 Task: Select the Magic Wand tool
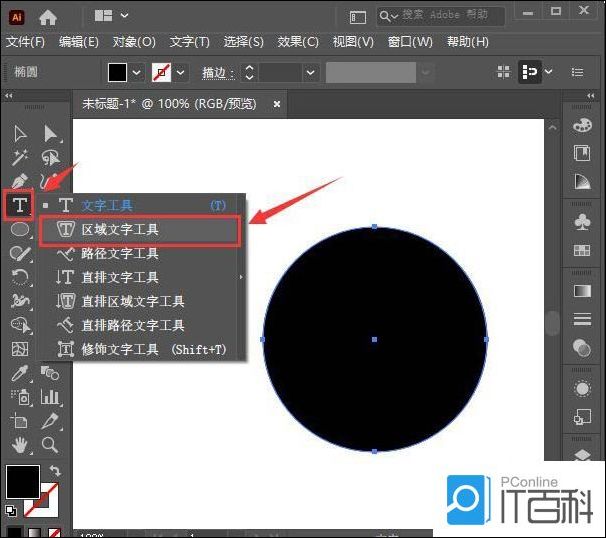(x=19, y=157)
